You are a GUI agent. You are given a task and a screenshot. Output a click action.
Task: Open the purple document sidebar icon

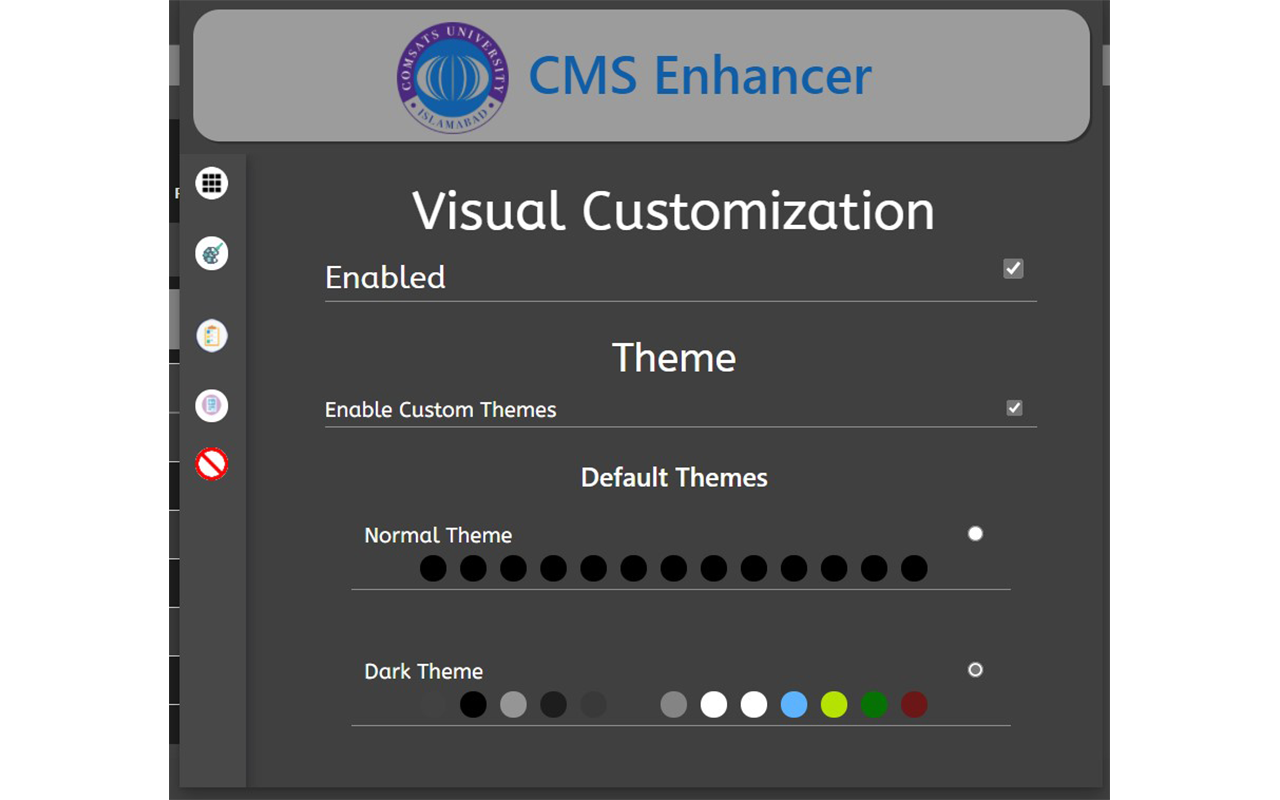point(212,406)
